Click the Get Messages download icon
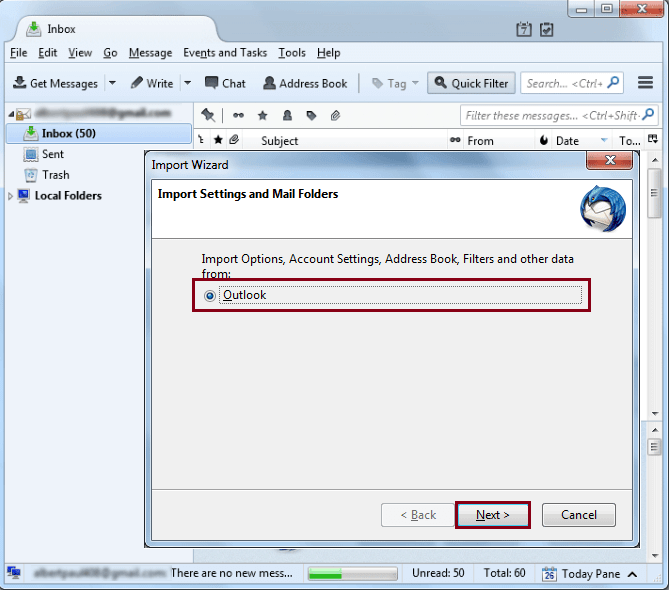Screen dimensions: 669x590 coord(19,83)
